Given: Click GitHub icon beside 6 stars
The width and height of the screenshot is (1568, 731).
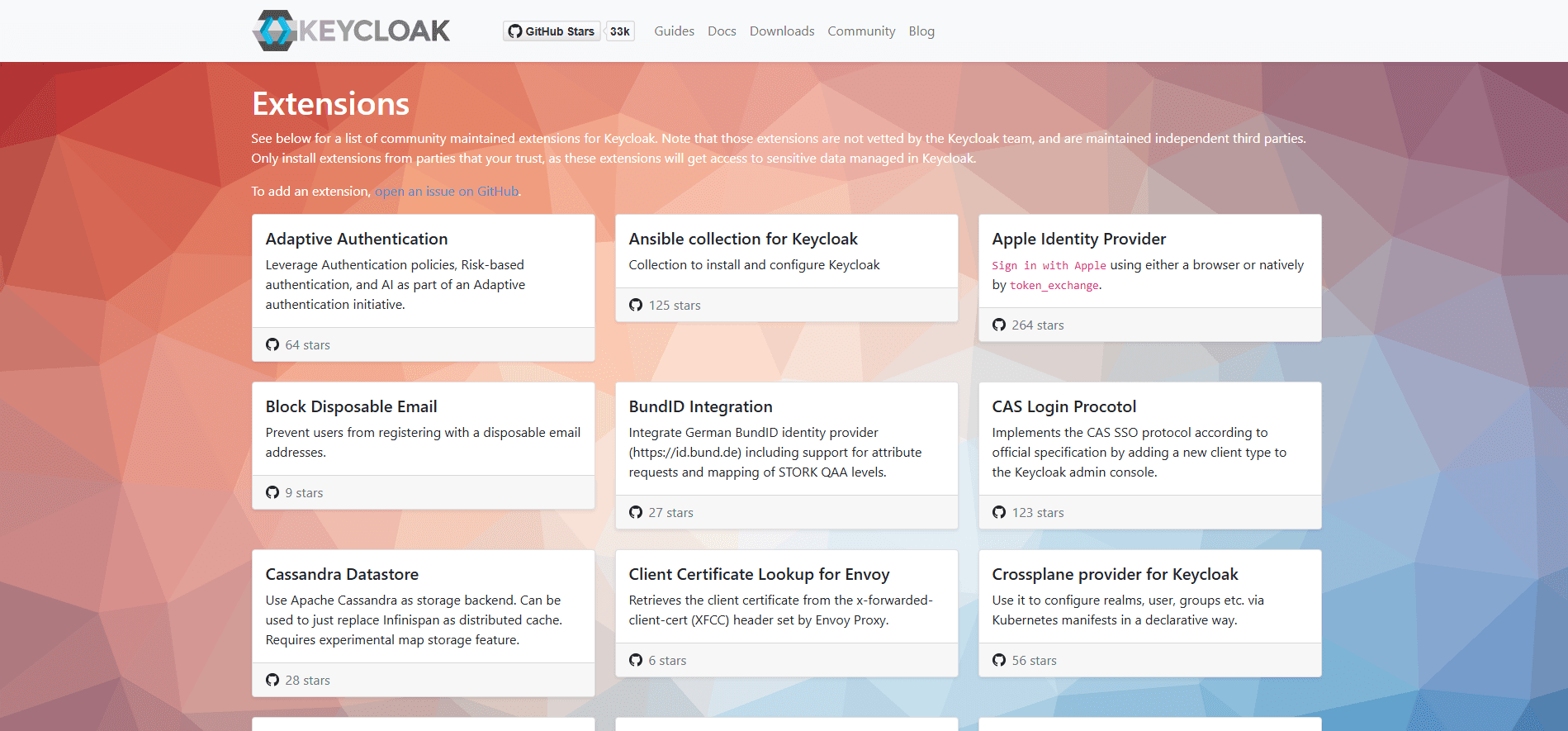Looking at the screenshot, I should [x=636, y=661].
